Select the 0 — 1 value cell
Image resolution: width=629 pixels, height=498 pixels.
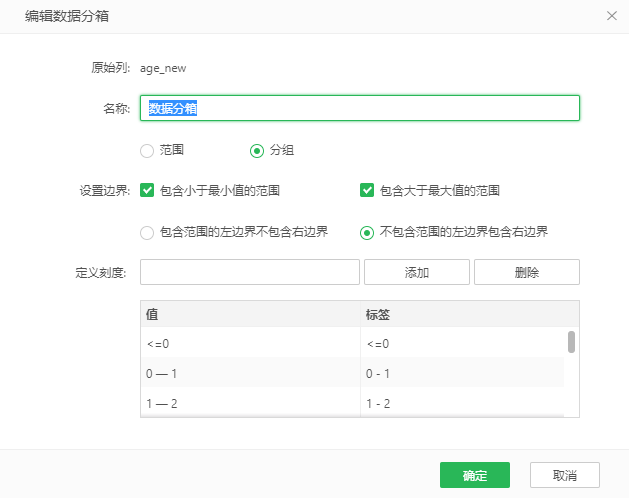point(250,374)
